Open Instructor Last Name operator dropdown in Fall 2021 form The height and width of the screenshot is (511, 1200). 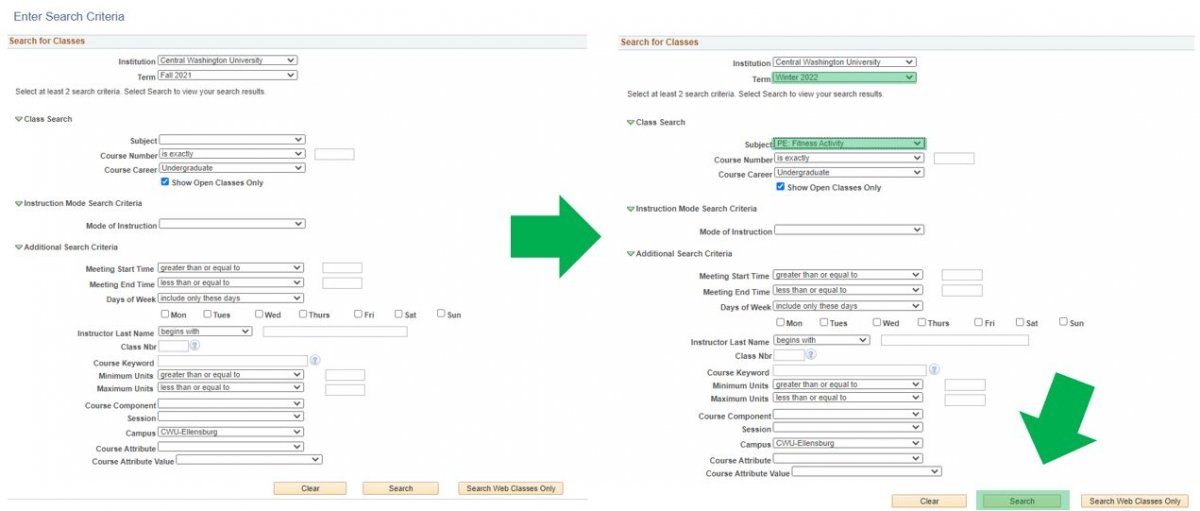coord(205,331)
